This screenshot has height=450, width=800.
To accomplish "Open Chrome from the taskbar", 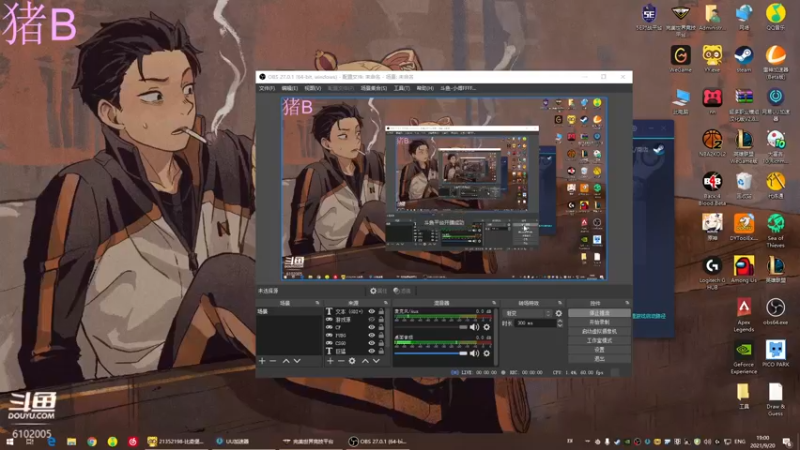I will (x=92, y=442).
